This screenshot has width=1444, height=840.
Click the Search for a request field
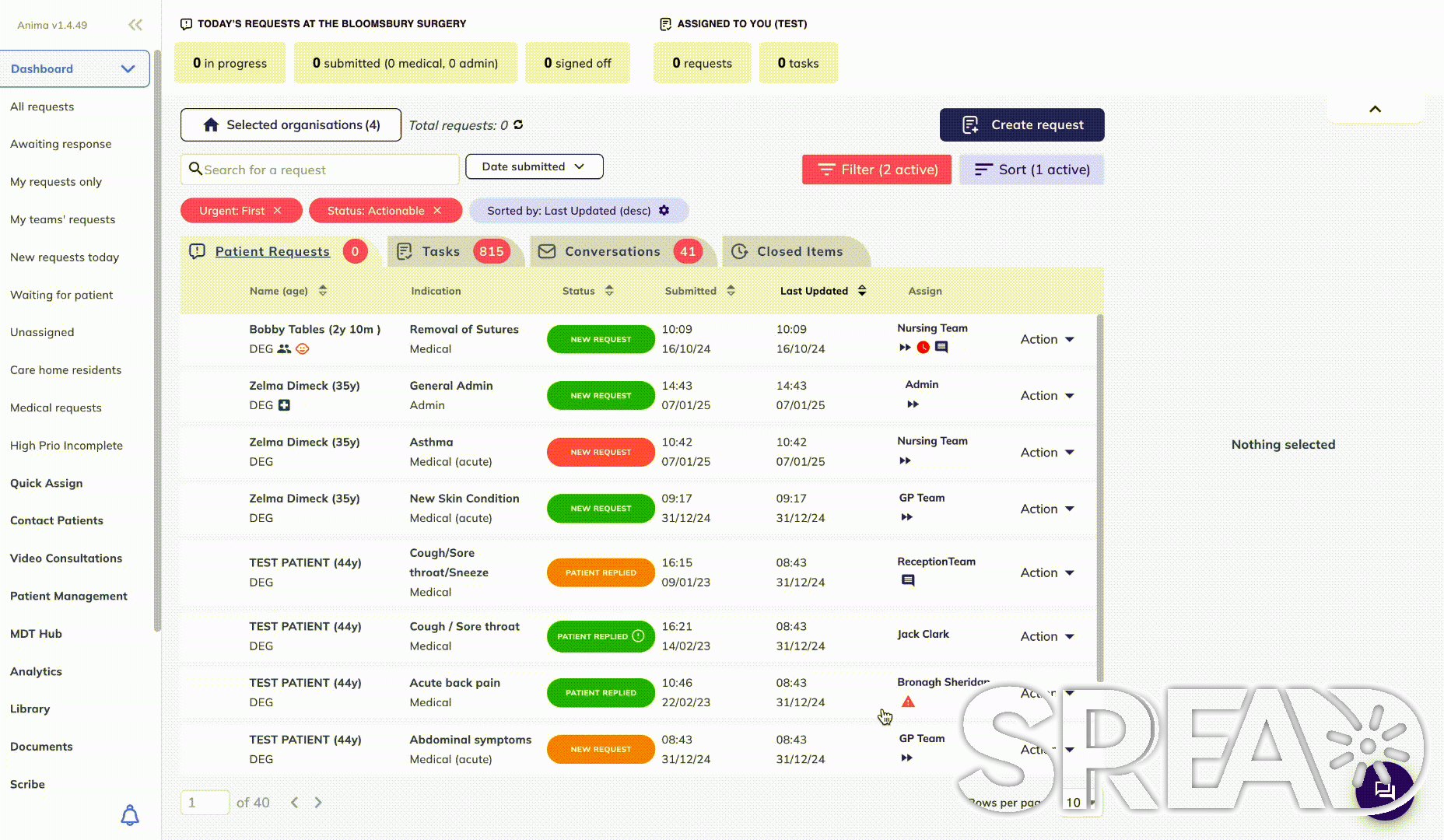tap(320, 170)
